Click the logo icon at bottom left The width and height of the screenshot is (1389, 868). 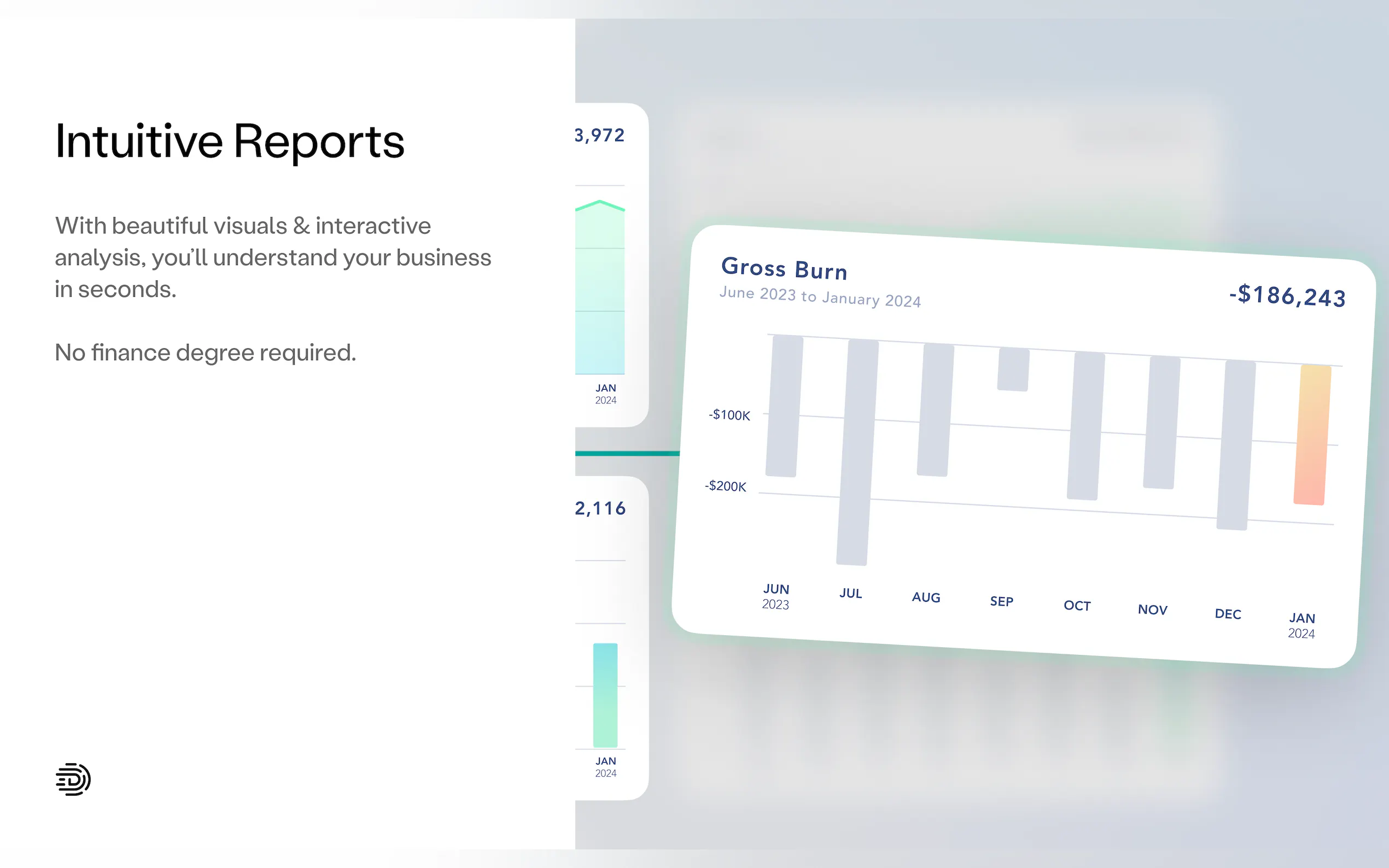[x=73, y=779]
